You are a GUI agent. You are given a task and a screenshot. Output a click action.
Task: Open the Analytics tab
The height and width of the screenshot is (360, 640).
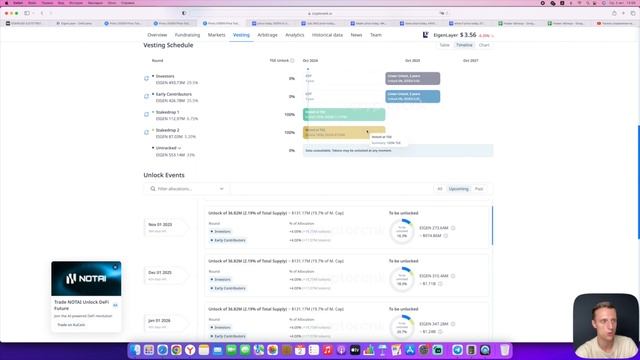[x=295, y=35]
